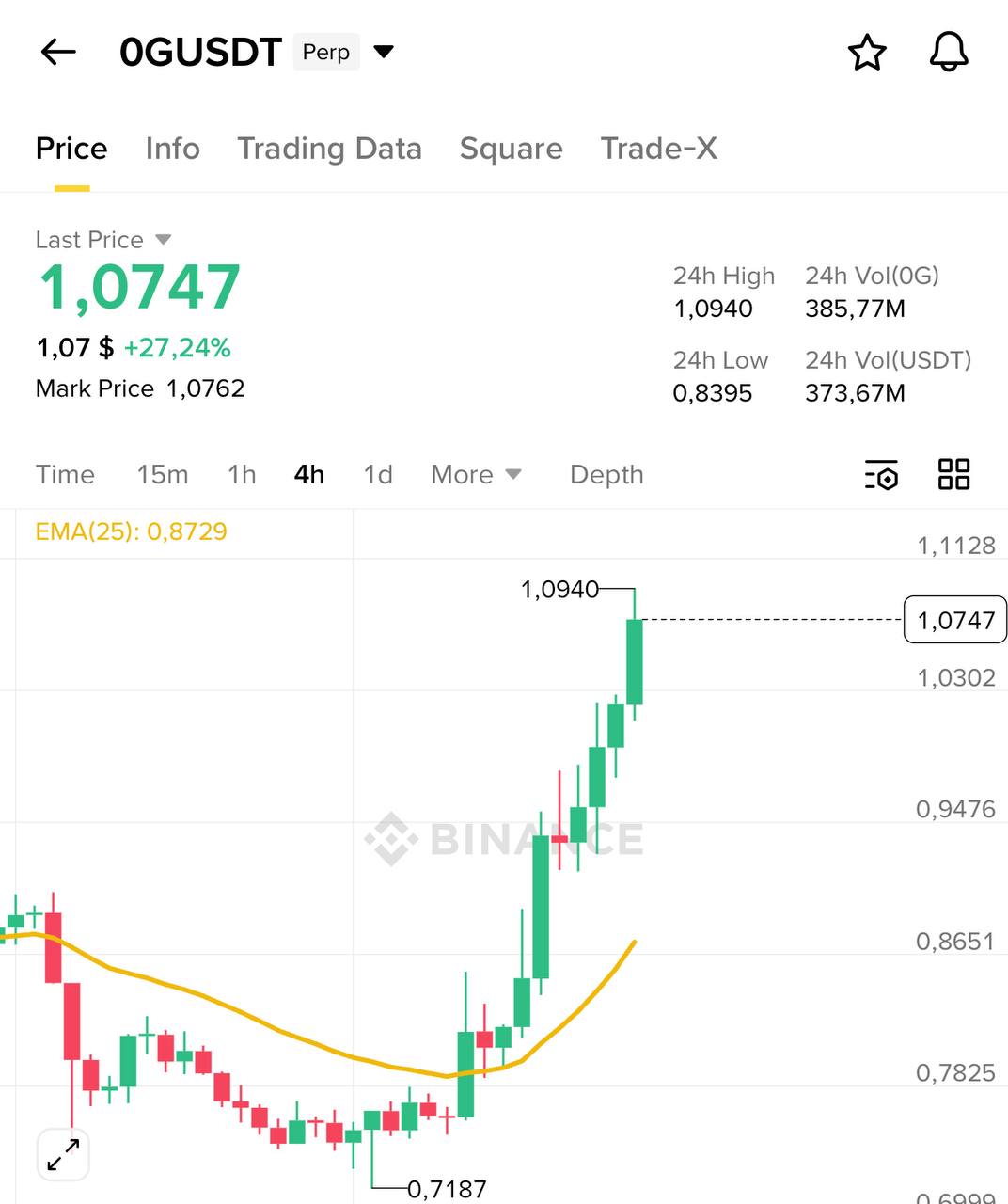Image resolution: width=1008 pixels, height=1204 pixels.
Task: Open the four-square grid layout icon
Action: click(x=953, y=474)
